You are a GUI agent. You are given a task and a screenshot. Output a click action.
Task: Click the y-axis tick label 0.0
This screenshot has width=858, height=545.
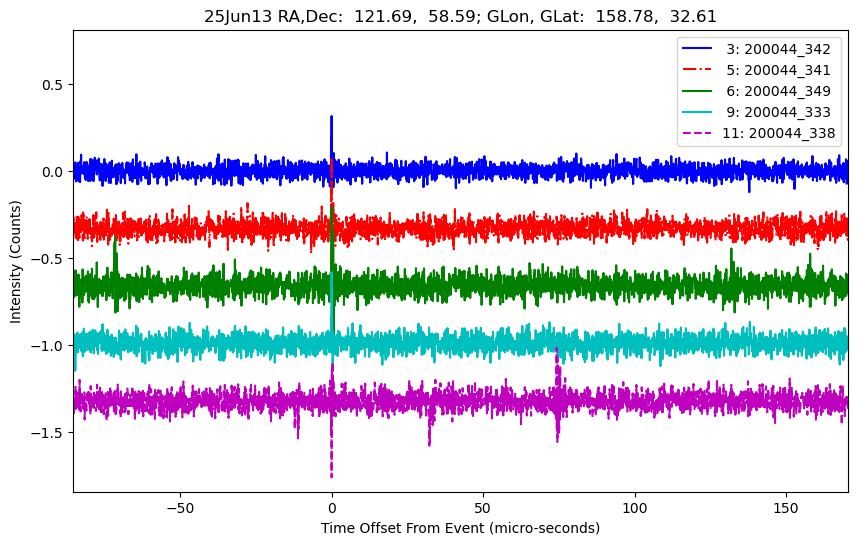click(53, 172)
